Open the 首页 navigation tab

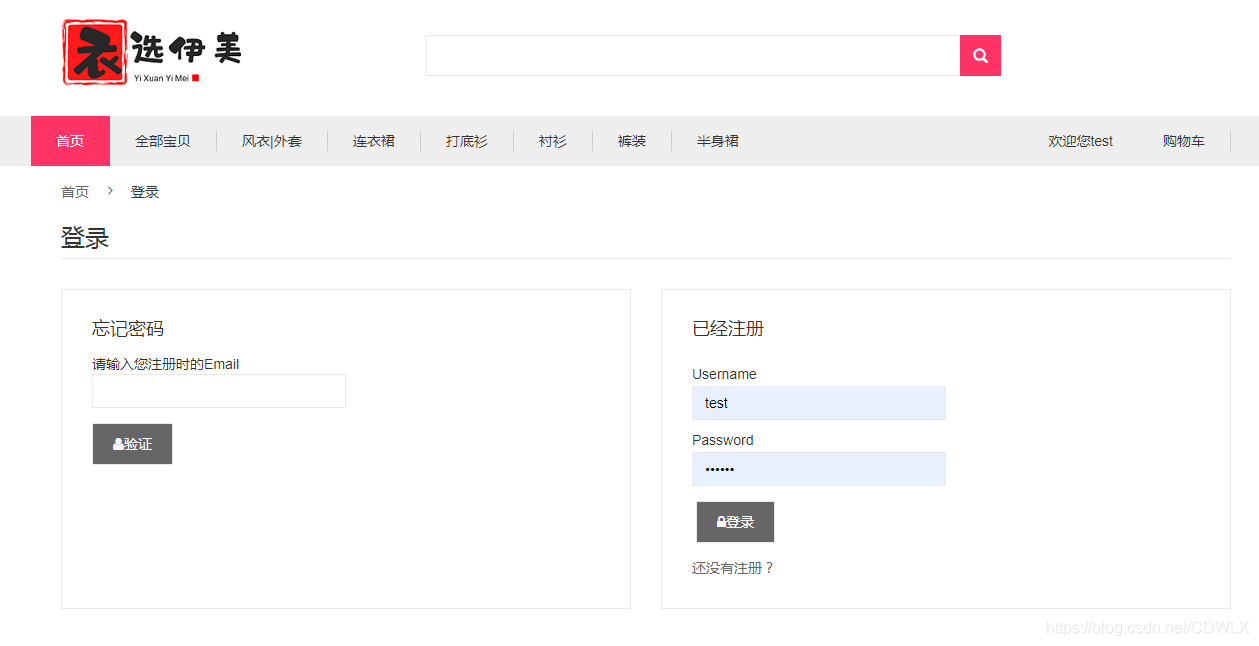(70, 141)
